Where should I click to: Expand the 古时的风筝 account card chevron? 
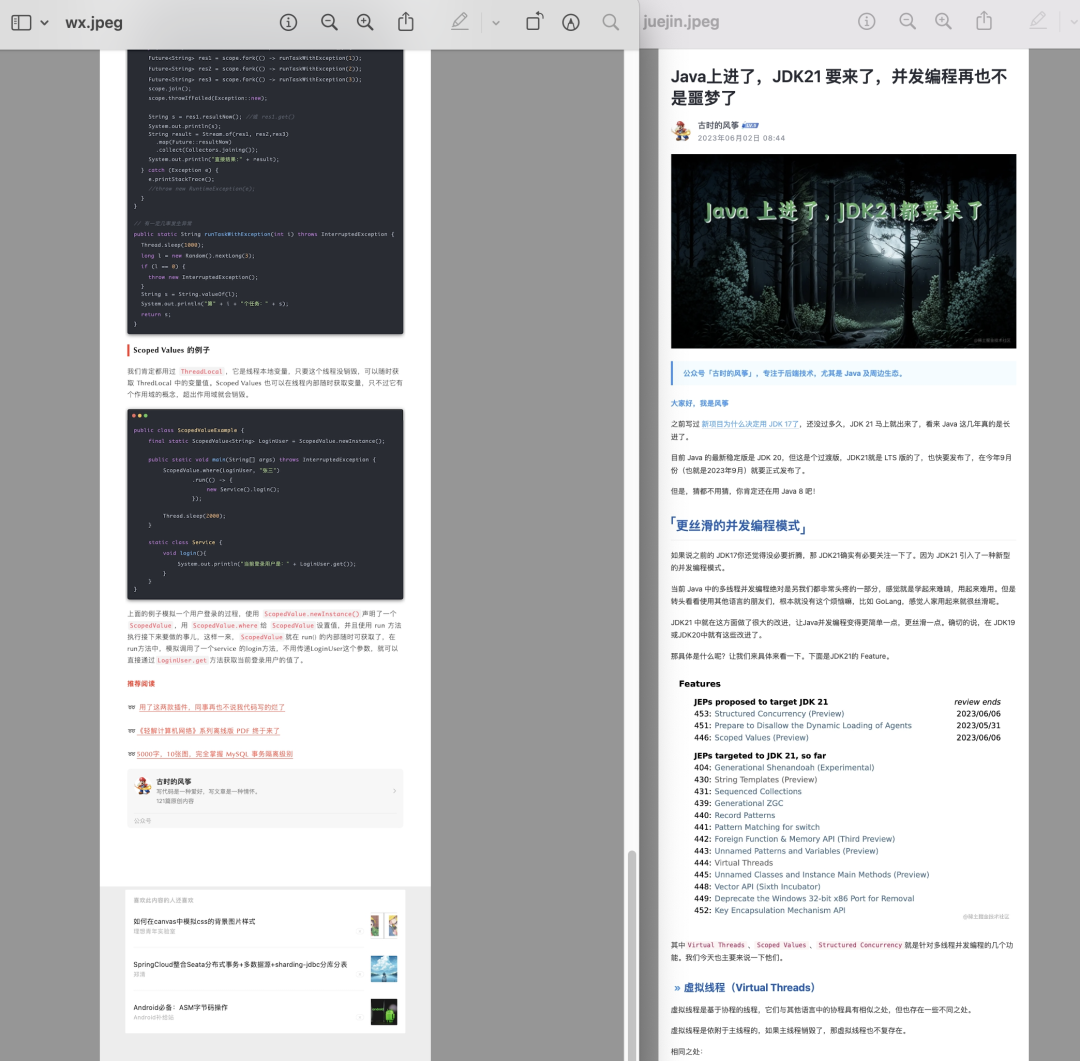point(394,791)
